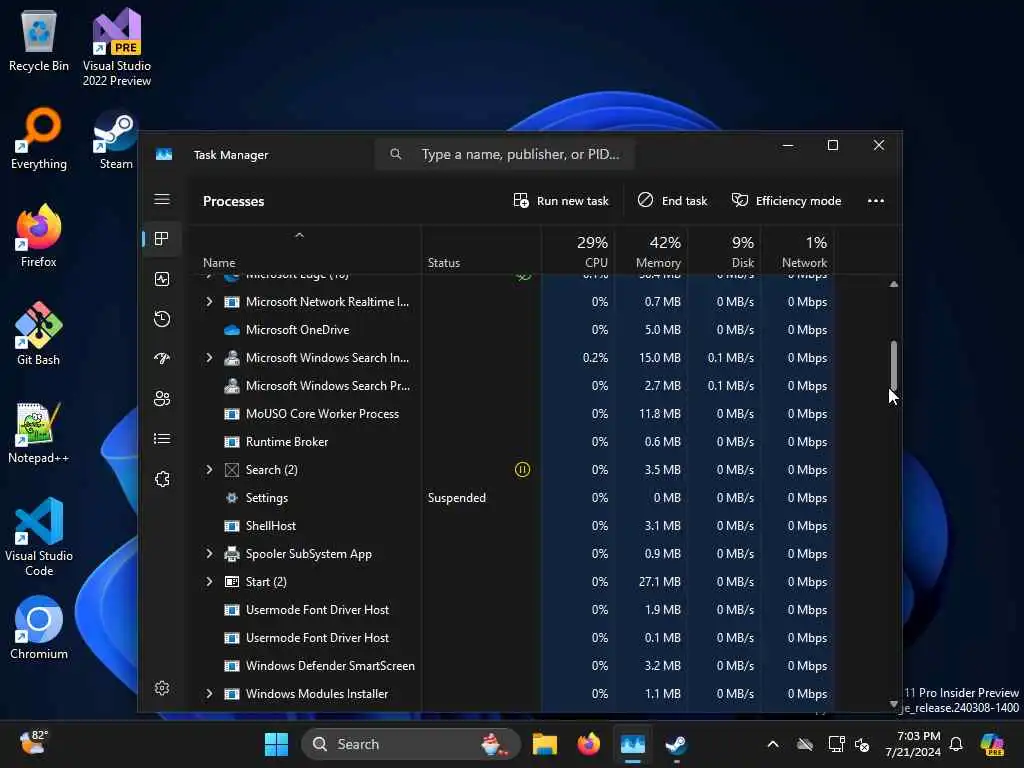Screen dimensions: 1024x768
Task: Open the Notepad++ desktop shortcut
Action: [x=39, y=432]
